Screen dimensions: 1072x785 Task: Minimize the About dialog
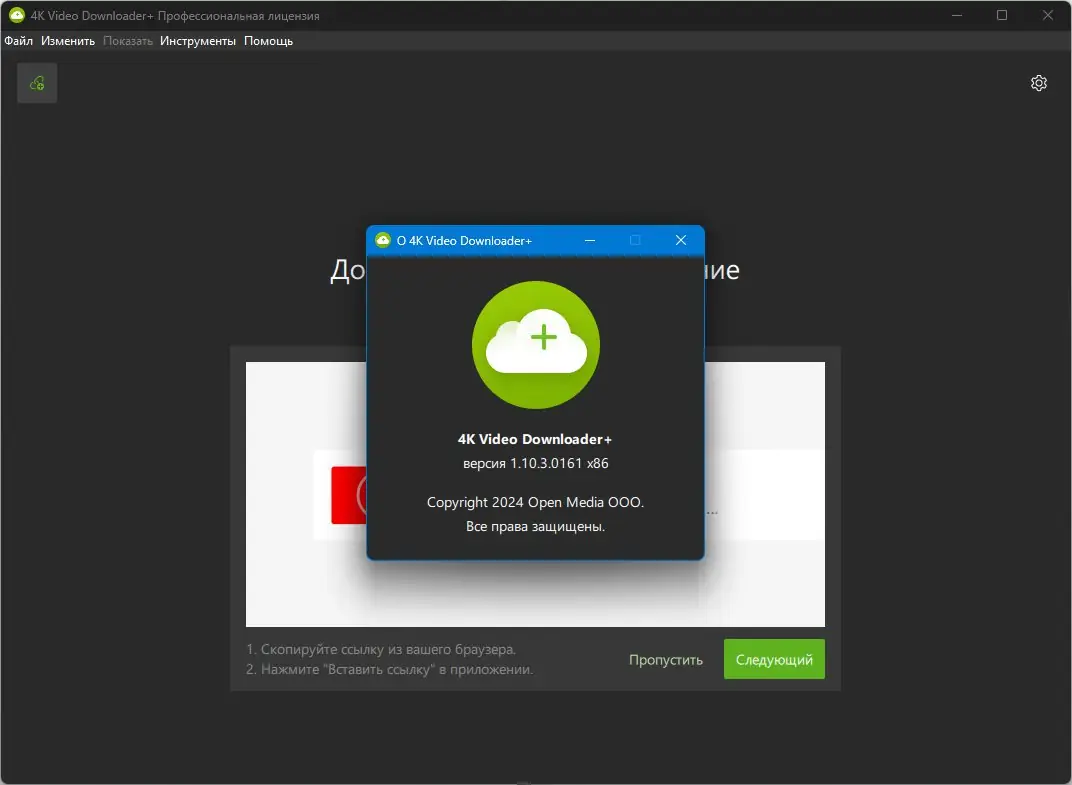click(x=590, y=240)
